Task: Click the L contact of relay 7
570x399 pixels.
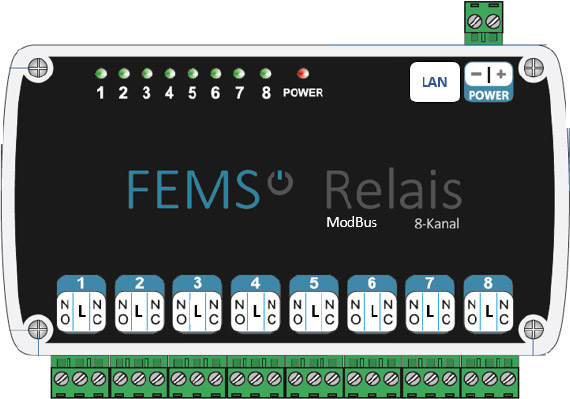Action: pyautogui.click(x=430, y=311)
